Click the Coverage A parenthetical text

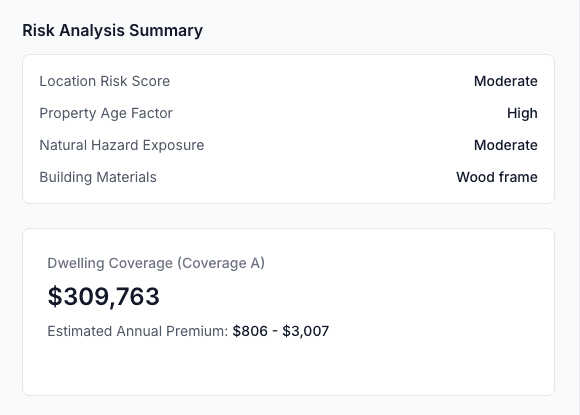(221, 263)
